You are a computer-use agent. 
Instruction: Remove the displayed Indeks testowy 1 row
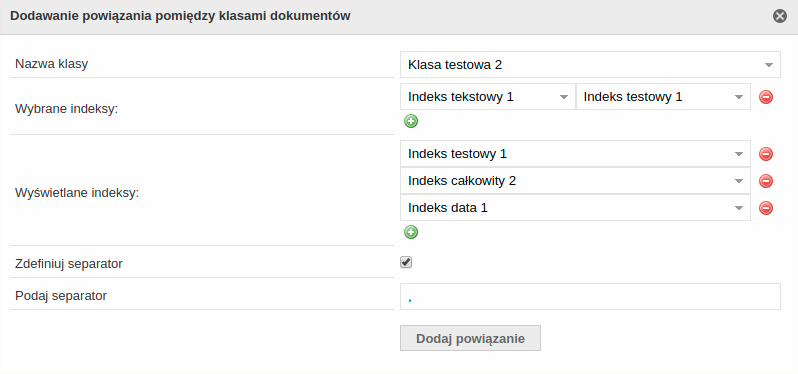pos(766,154)
